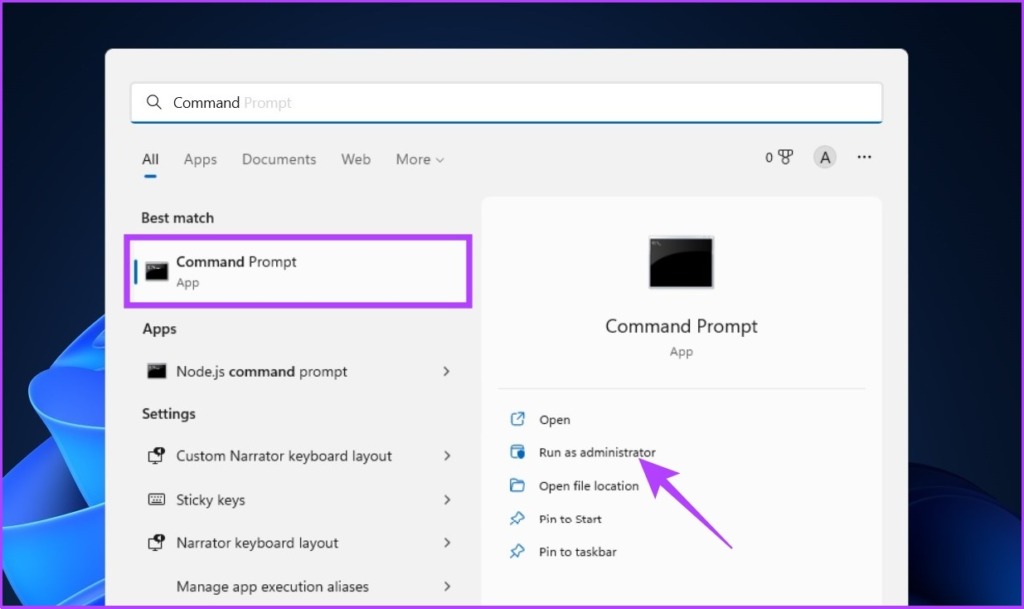Screen dimensions: 1024x609
Task: Click the Node.js command prompt icon
Action: [x=156, y=371]
